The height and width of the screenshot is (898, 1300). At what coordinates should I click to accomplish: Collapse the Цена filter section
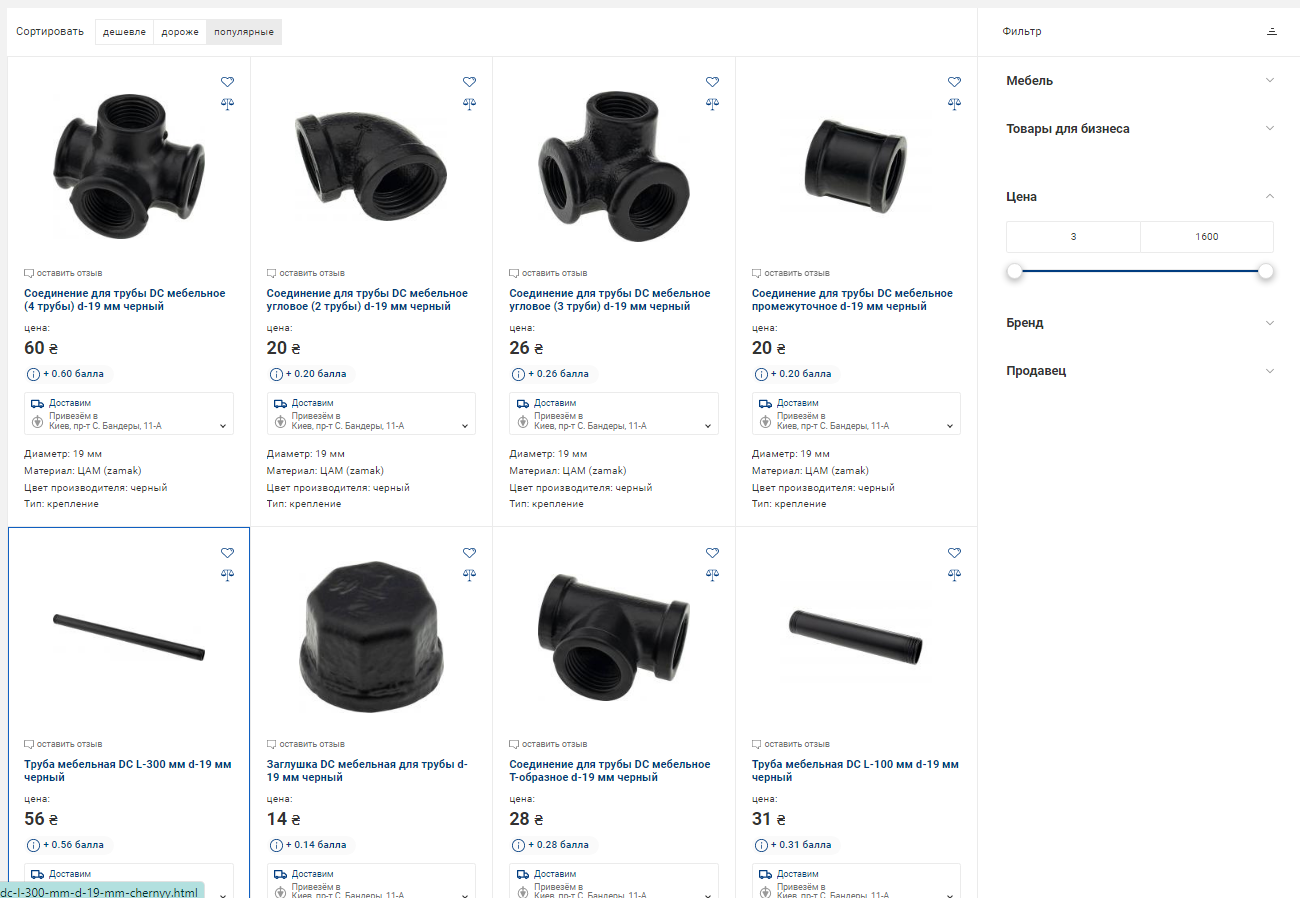(x=1140, y=197)
